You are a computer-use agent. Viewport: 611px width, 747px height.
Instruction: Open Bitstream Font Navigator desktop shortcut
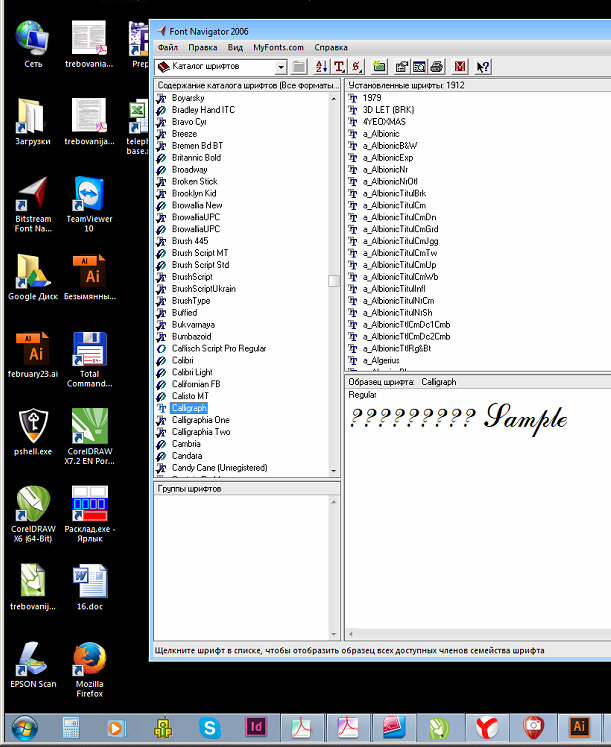point(33,204)
